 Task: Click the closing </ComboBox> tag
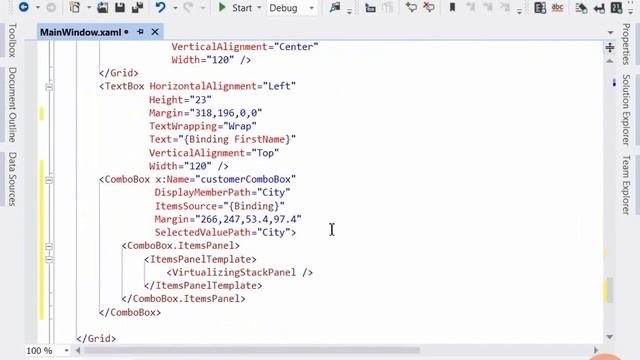(130, 312)
